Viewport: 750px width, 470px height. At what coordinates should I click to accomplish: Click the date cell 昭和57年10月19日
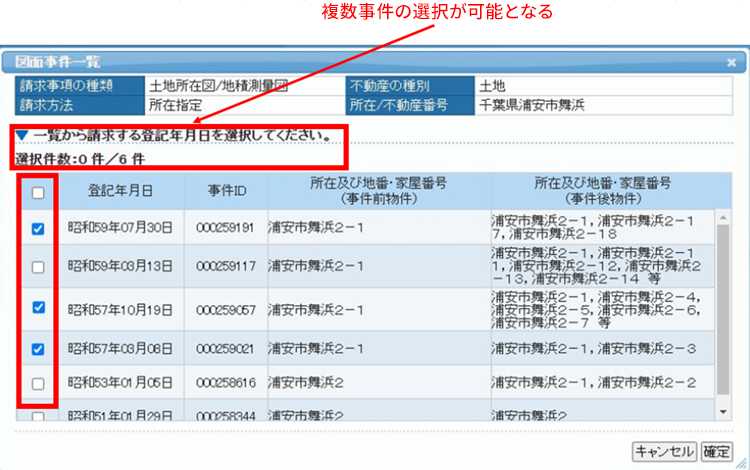point(120,310)
